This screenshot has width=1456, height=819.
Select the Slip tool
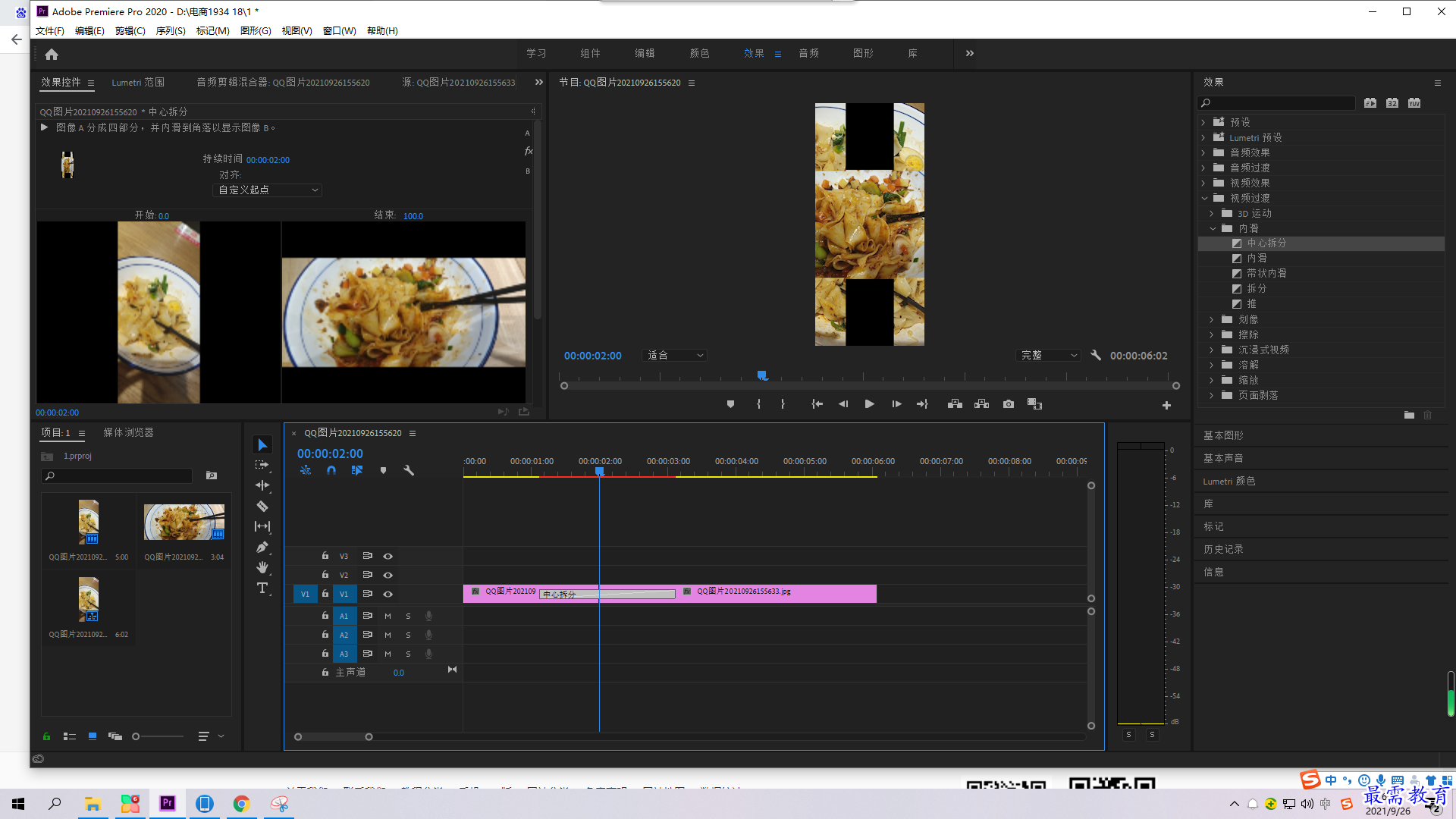coord(262,526)
